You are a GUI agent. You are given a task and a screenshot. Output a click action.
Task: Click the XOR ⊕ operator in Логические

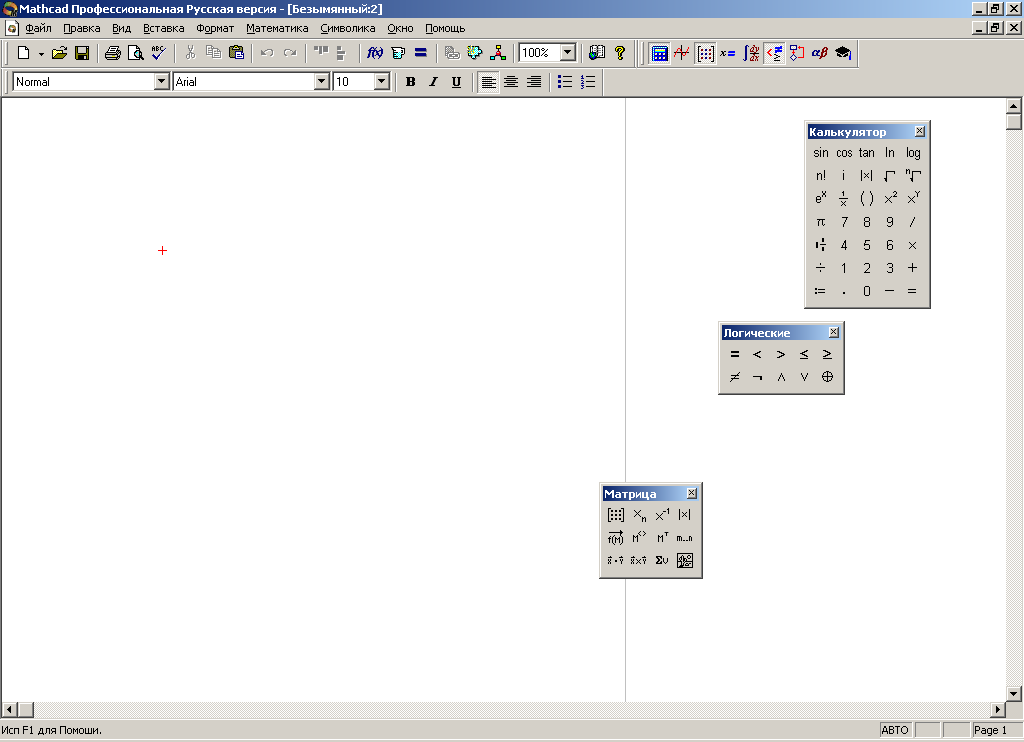[x=827, y=377]
